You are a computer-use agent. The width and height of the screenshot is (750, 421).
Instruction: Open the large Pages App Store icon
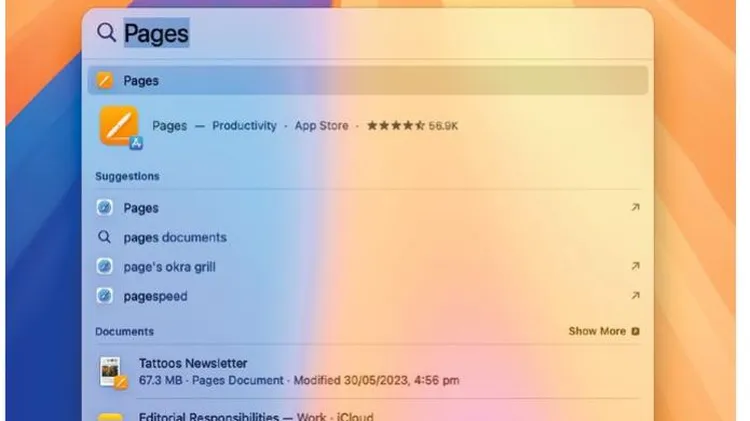(120, 126)
